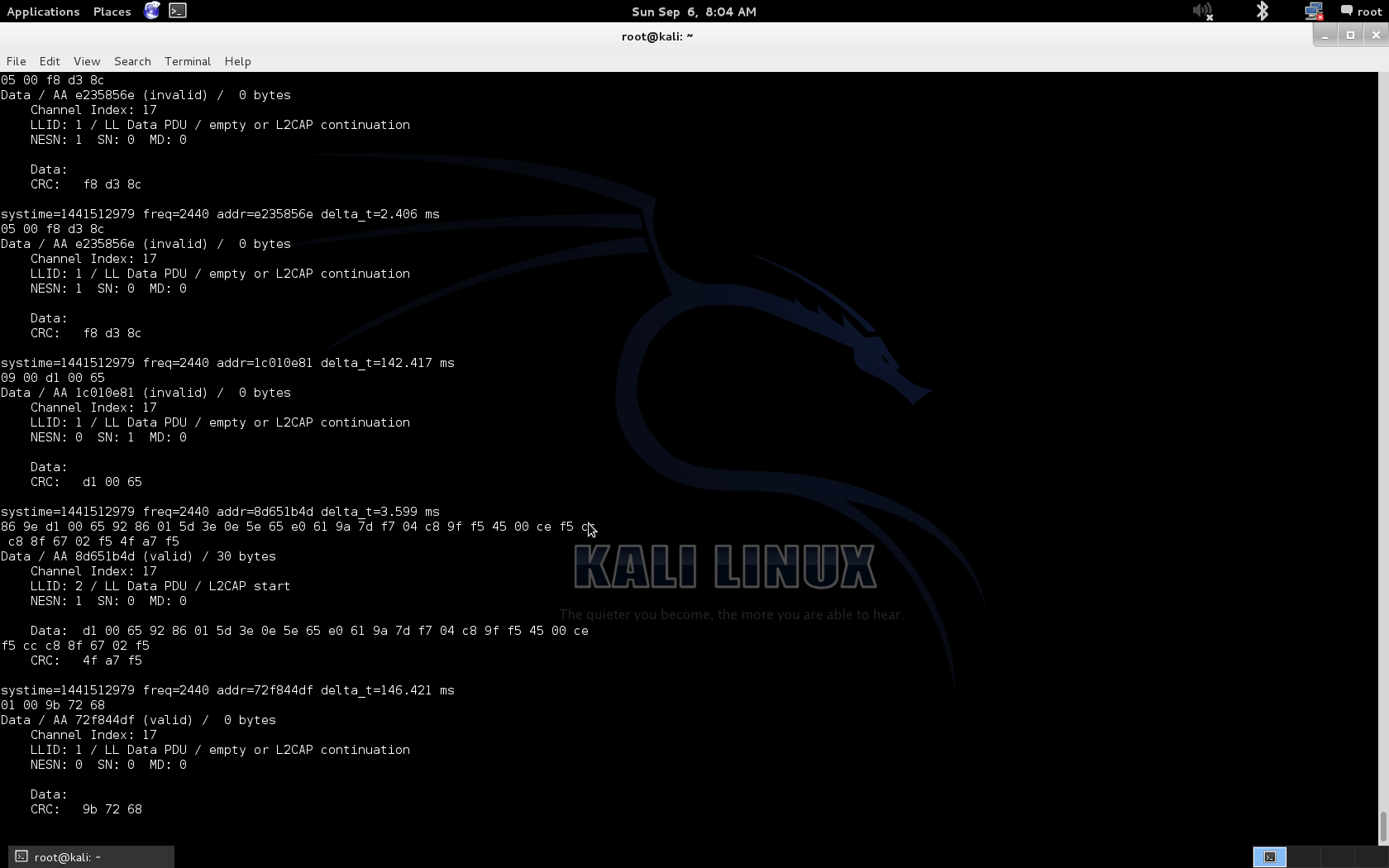Screen dimensions: 1389x868
Task: Open the calendar by clicking the clock
Action: (694, 11)
